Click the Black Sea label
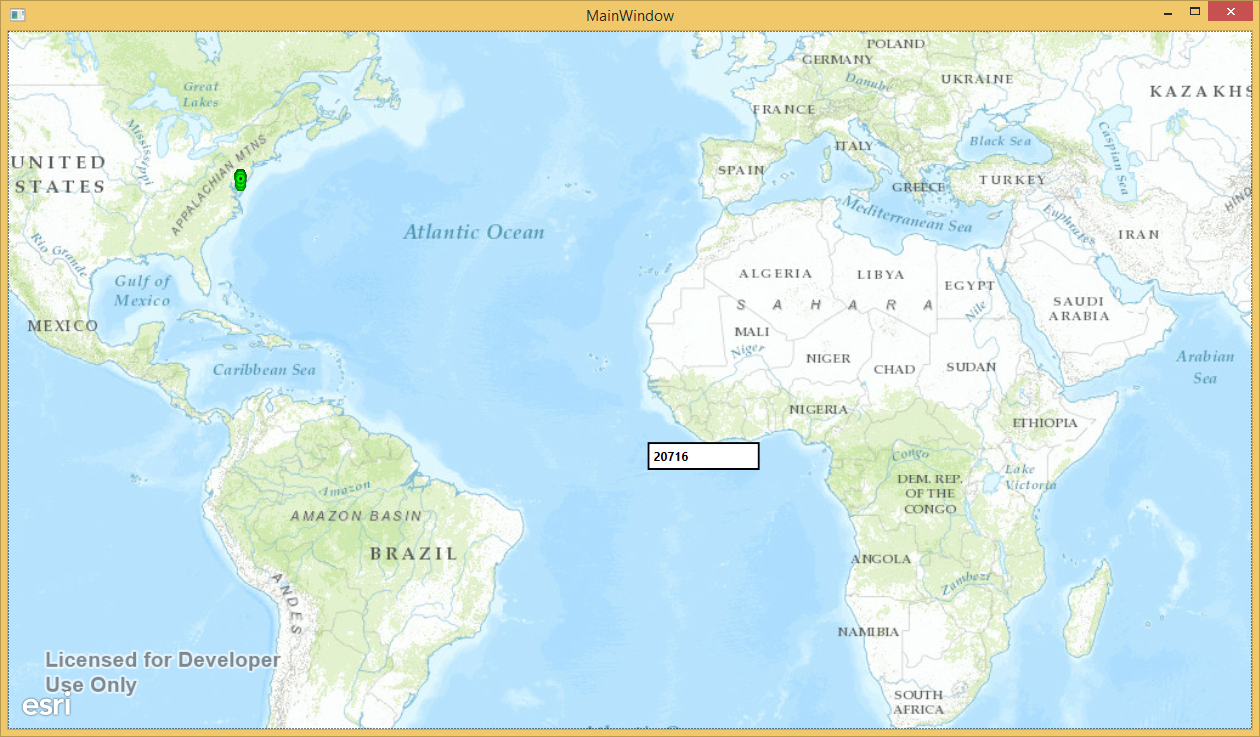 pos(1000,141)
